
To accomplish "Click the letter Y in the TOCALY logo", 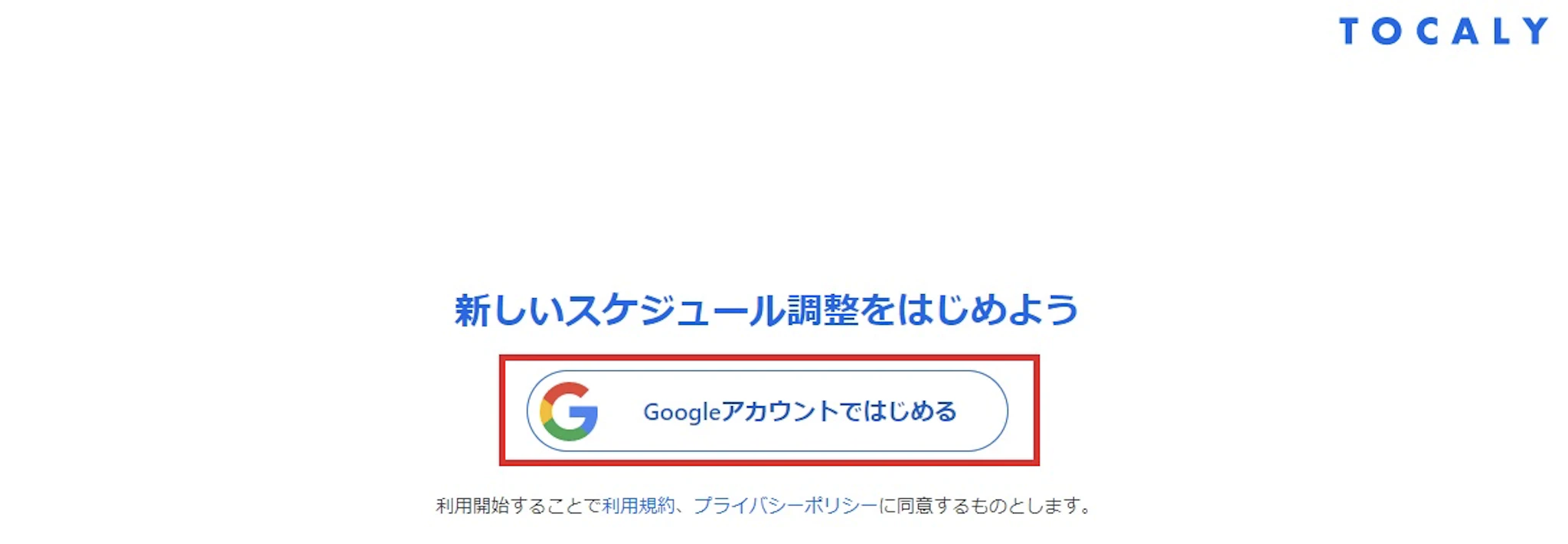I will [1535, 31].
